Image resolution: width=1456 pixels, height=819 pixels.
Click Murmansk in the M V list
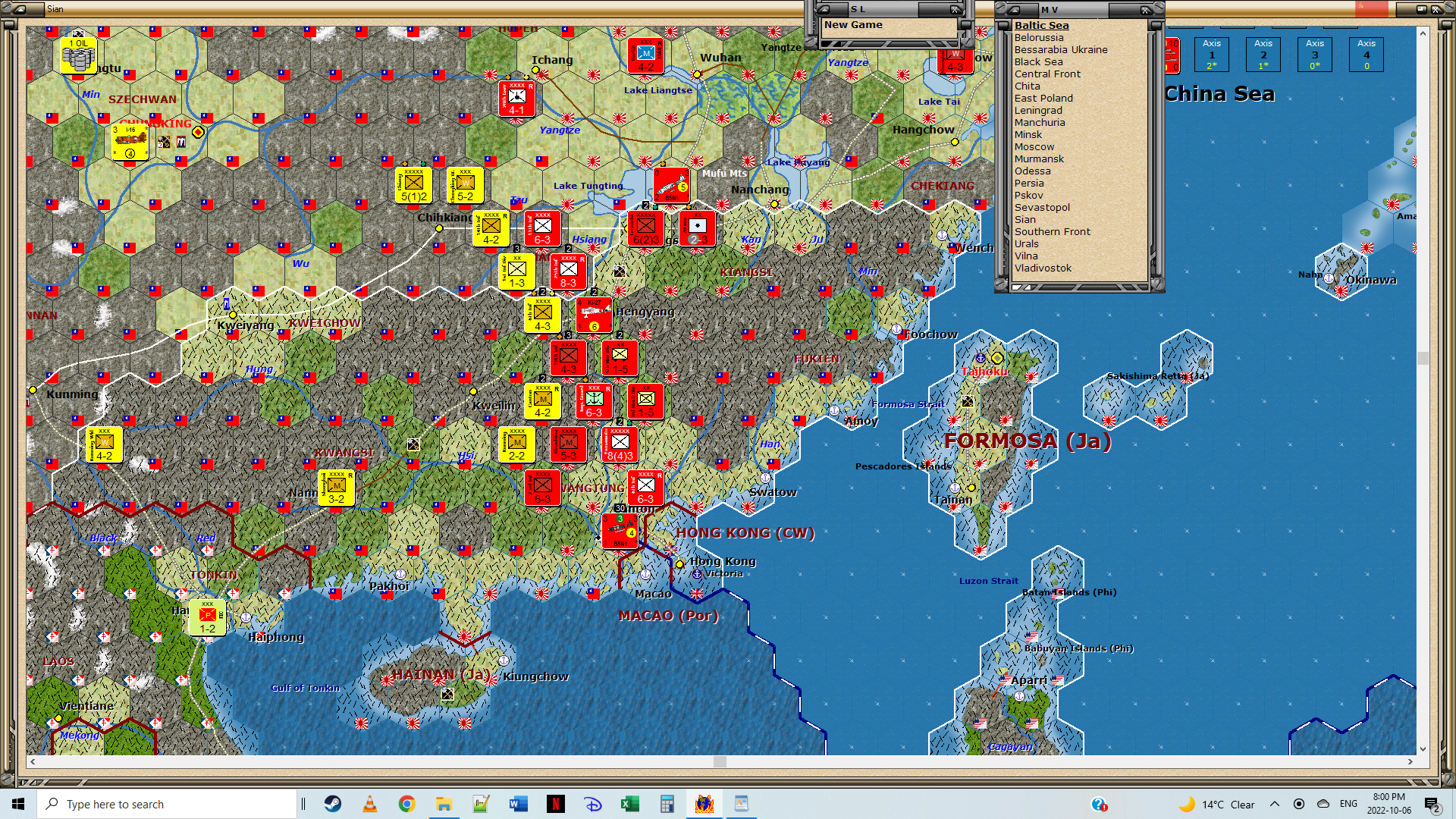(x=1039, y=158)
